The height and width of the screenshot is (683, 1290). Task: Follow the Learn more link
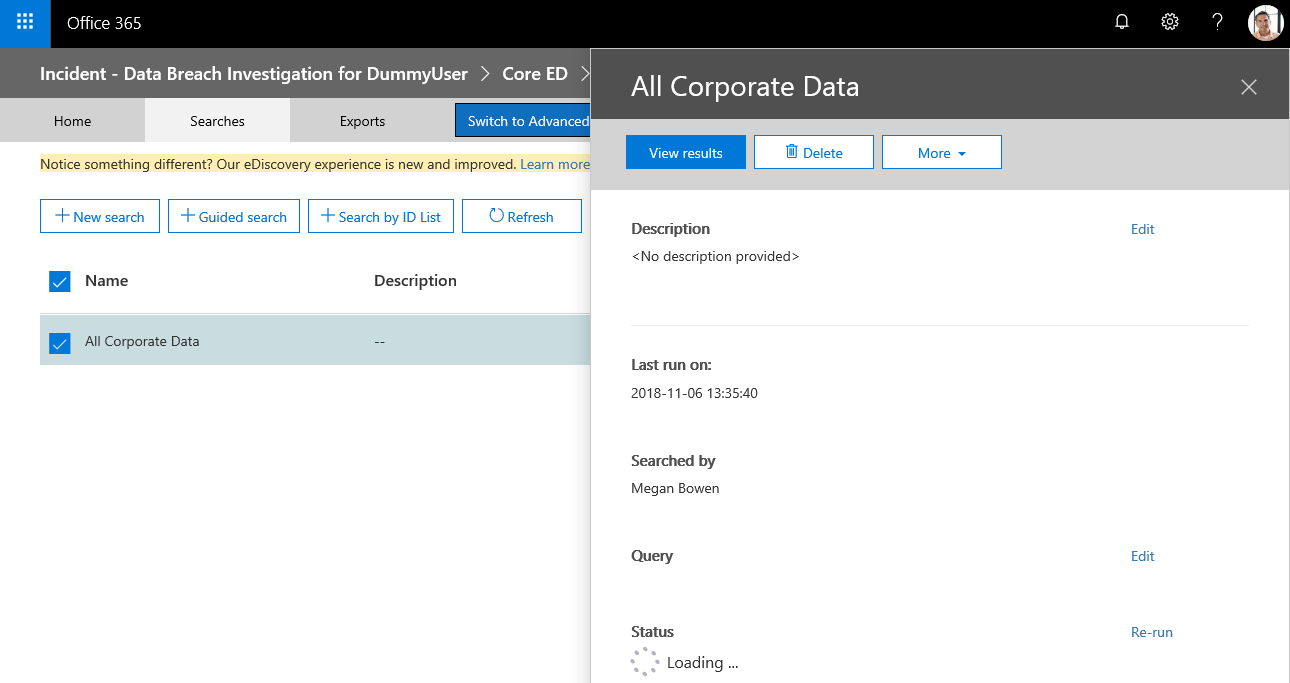[x=555, y=164]
